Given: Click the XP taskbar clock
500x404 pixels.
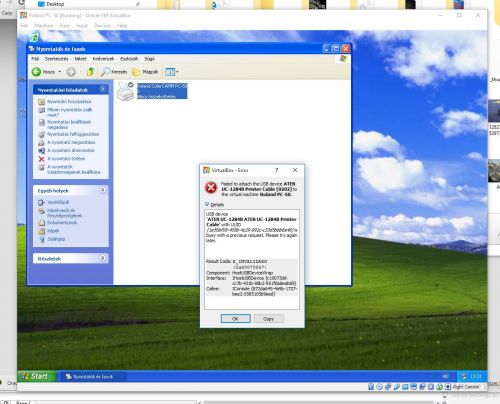Looking at the screenshot, I should 476,376.
